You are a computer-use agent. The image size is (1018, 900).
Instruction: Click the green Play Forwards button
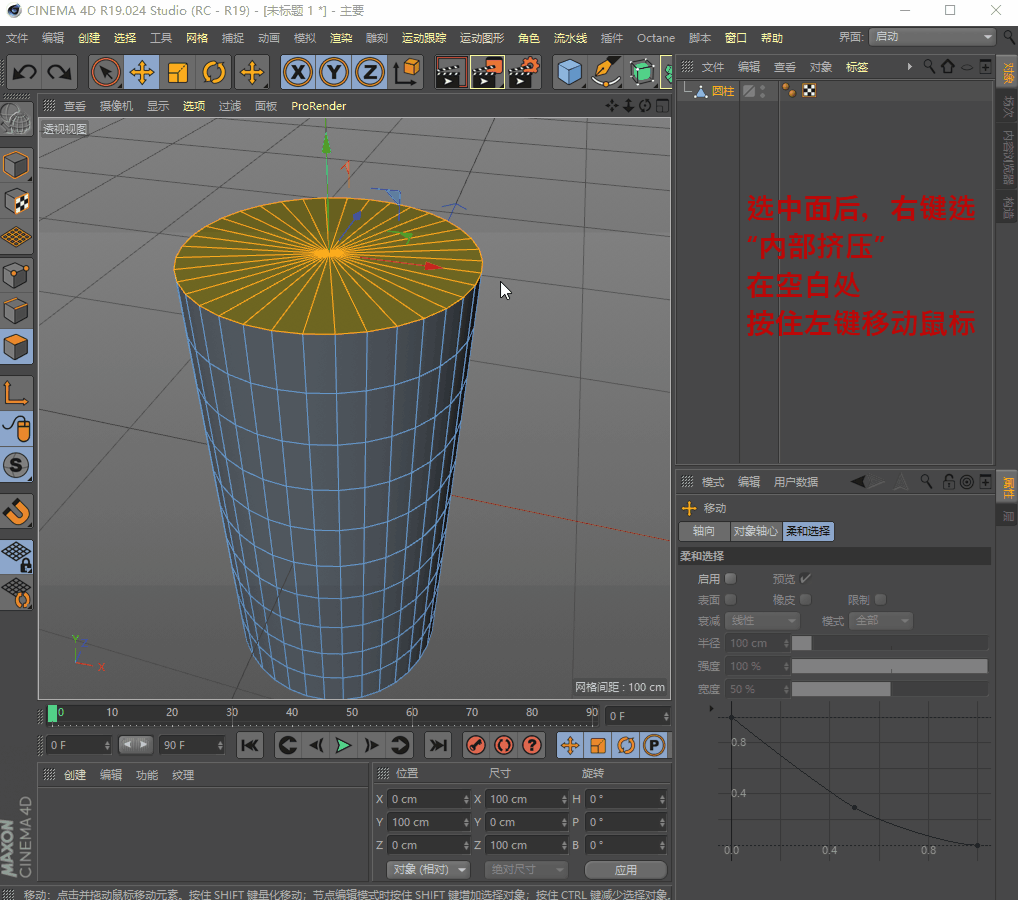(343, 745)
